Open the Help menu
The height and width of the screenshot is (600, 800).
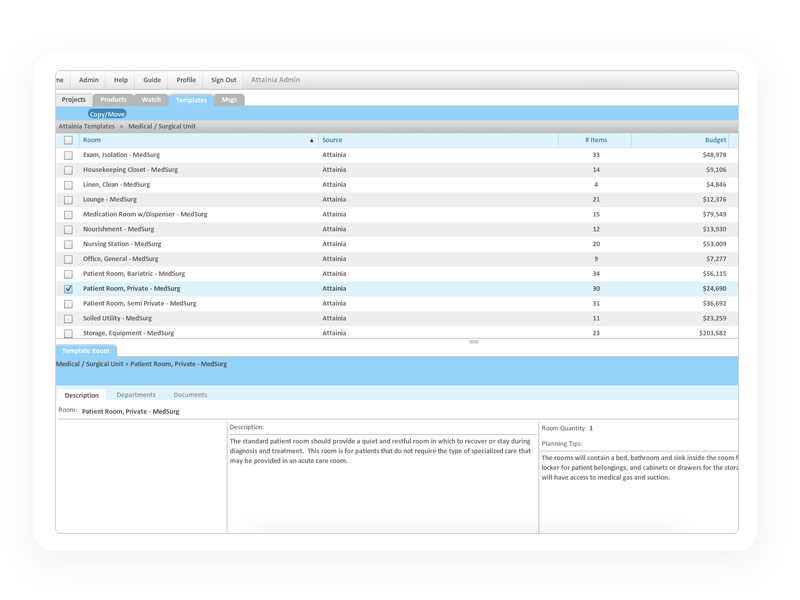point(121,80)
